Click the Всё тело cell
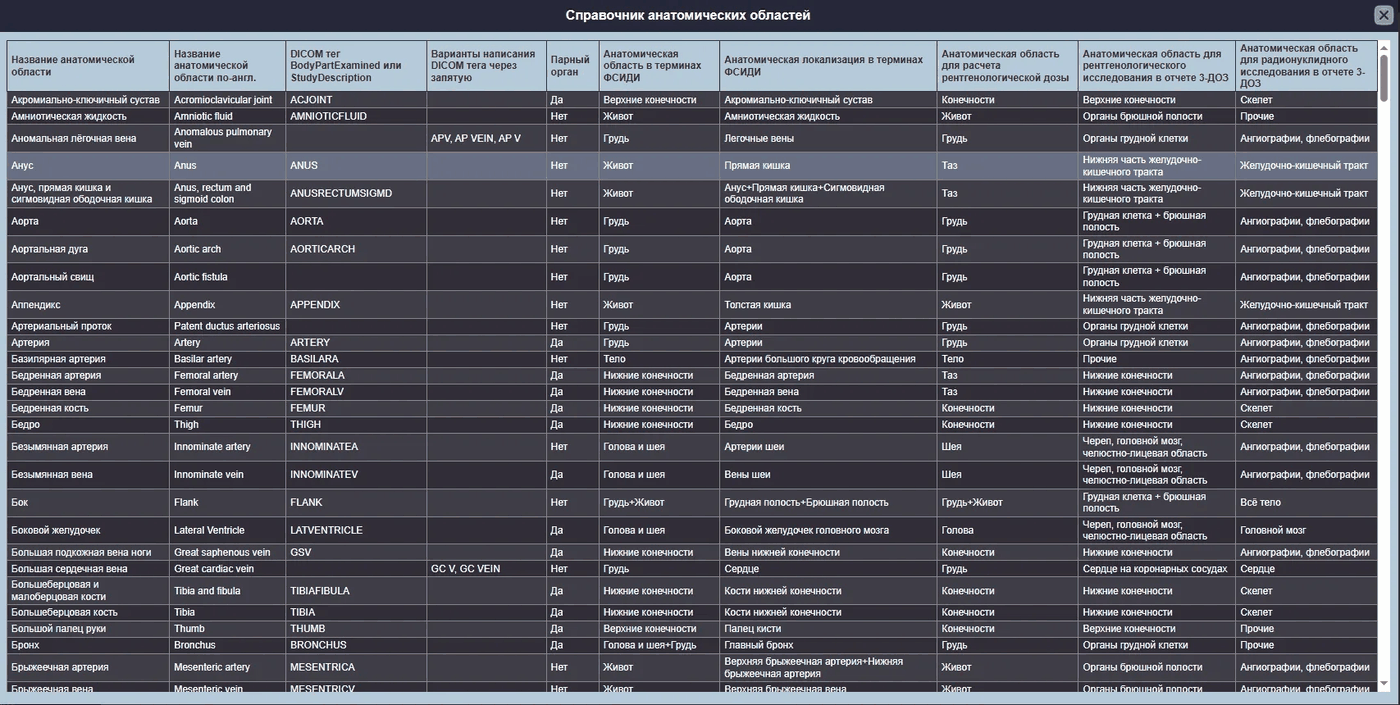Viewport: 1400px width, 705px height. (1306, 502)
